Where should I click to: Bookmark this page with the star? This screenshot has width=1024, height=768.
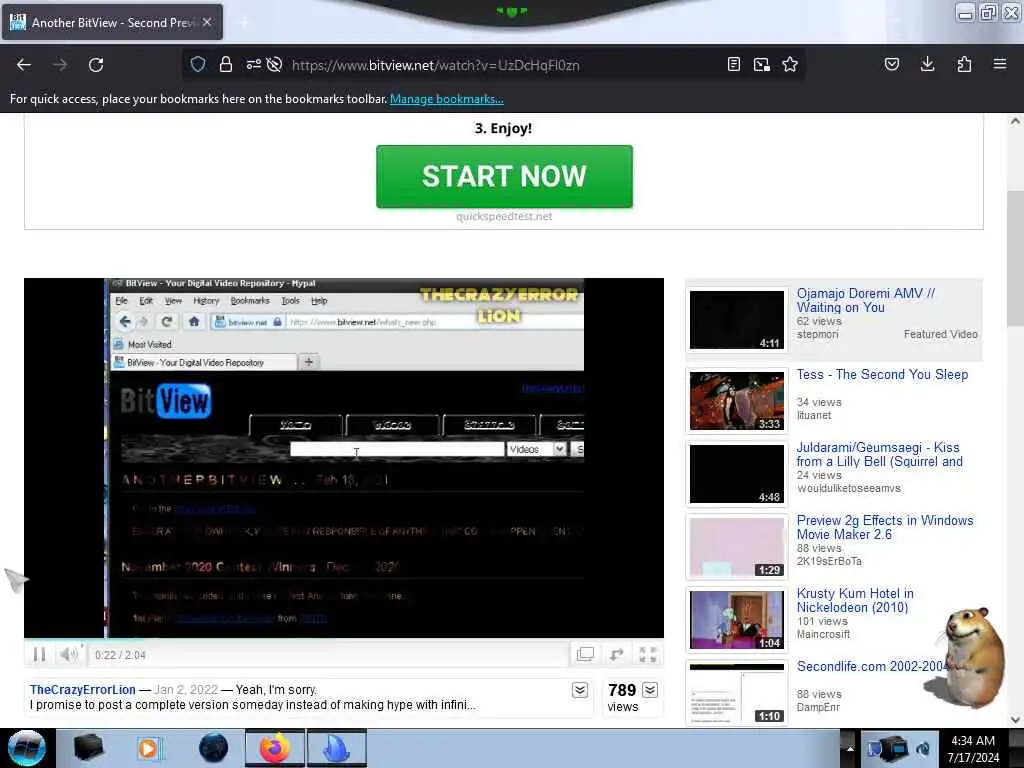(x=790, y=64)
